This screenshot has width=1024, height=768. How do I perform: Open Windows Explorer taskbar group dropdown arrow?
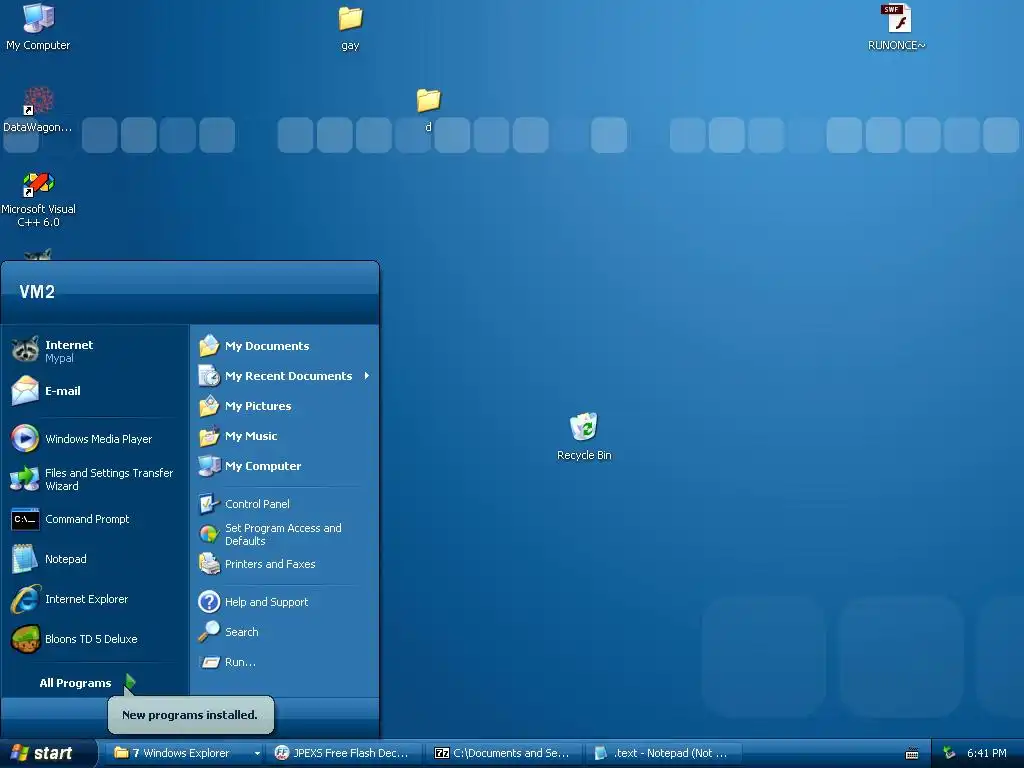point(257,753)
